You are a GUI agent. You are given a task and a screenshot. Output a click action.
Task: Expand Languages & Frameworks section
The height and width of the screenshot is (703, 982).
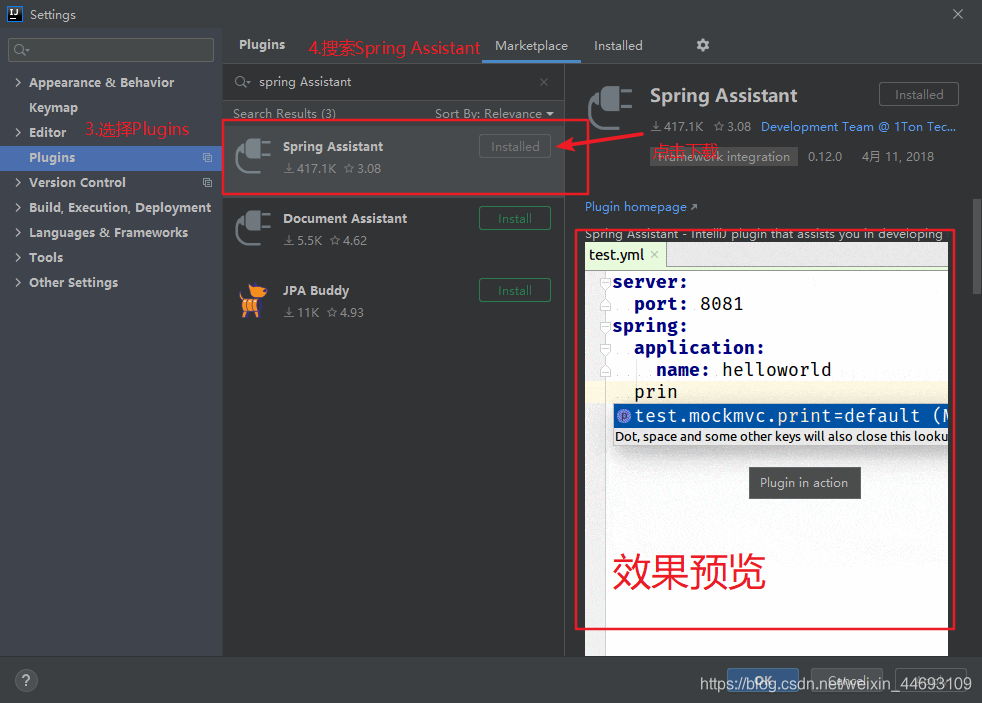[18, 232]
